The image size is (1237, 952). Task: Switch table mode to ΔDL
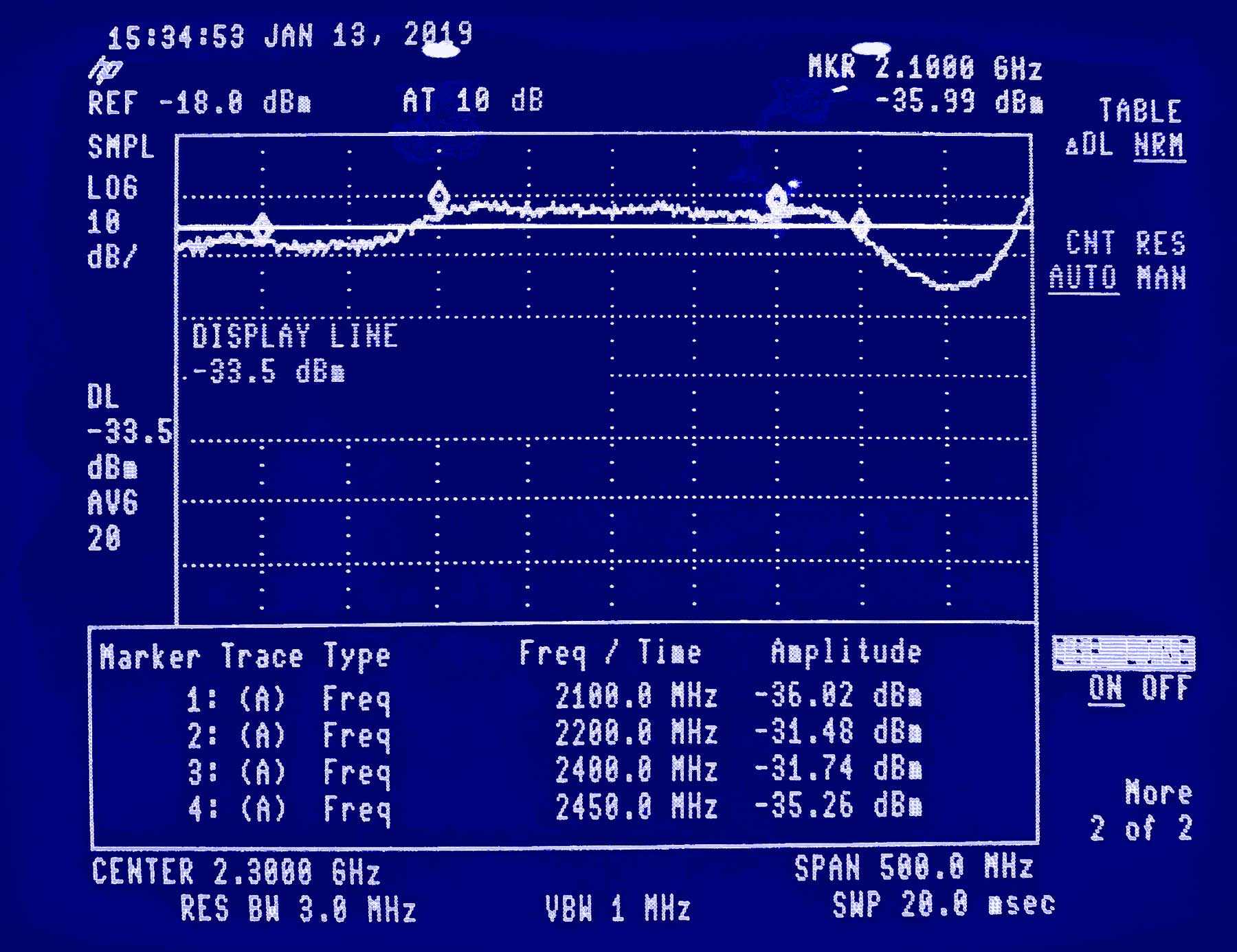(x=1089, y=145)
